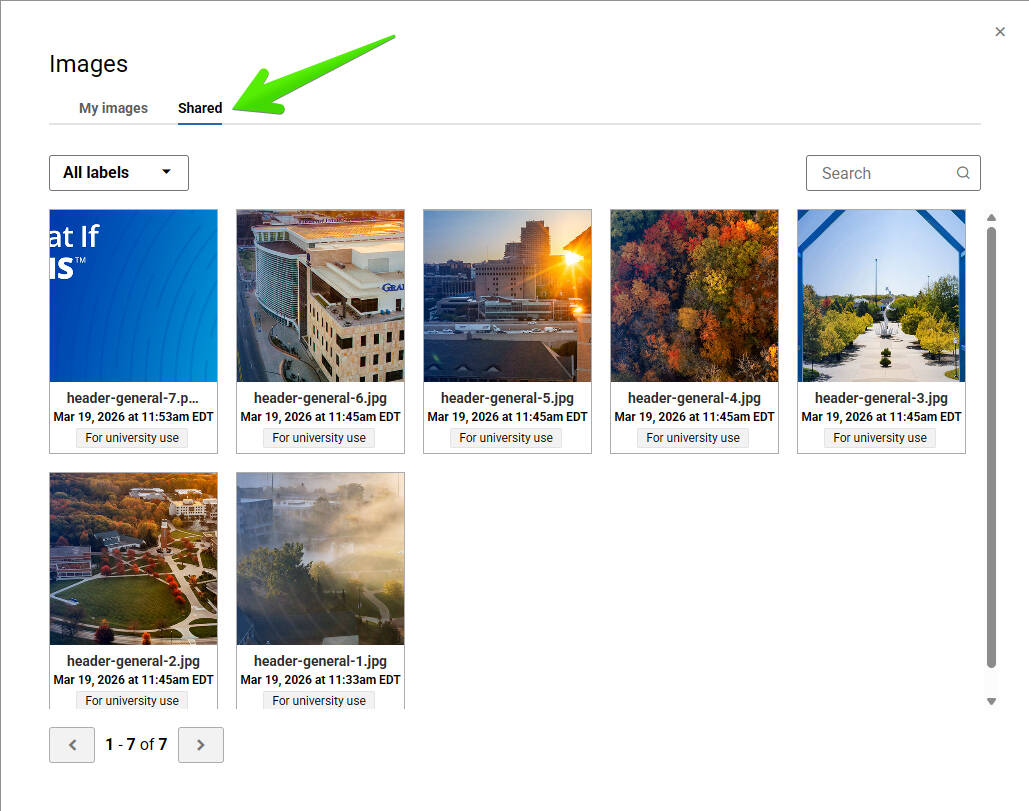Select the Shared tab
1029x811 pixels.
click(x=199, y=108)
